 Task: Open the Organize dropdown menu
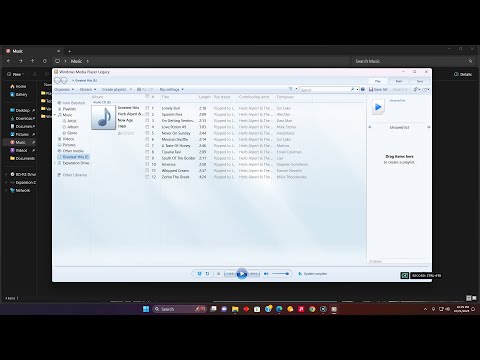pos(64,89)
